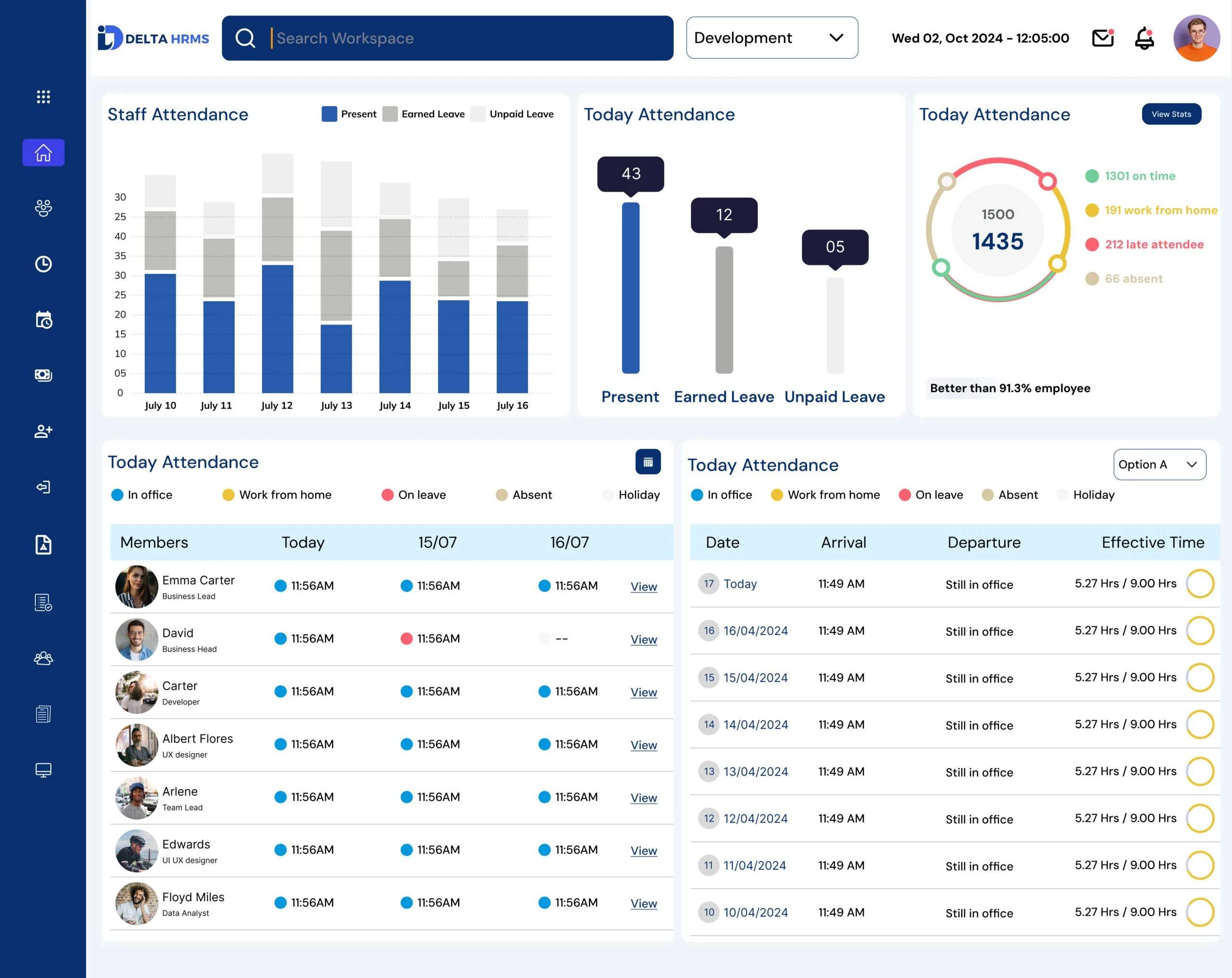This screenshot has height=978, width=1232.
Task: Toggle the Earned Leave legend swatch
Action: 390,114
